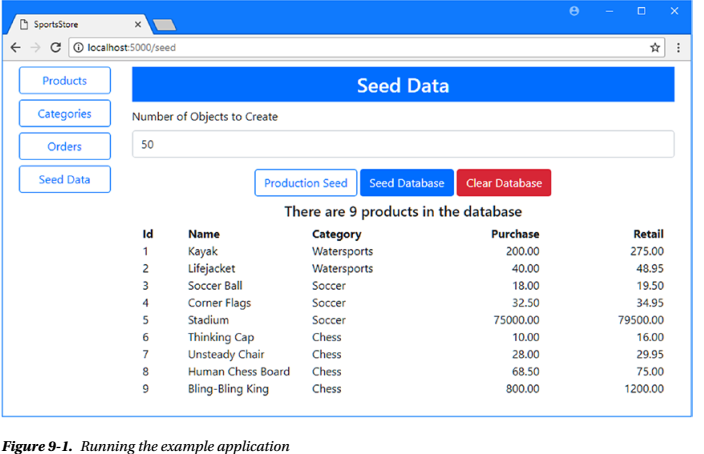Reload the current page
Image resolution: width=704 pixels, height=454 pixels.
point(56,47)
